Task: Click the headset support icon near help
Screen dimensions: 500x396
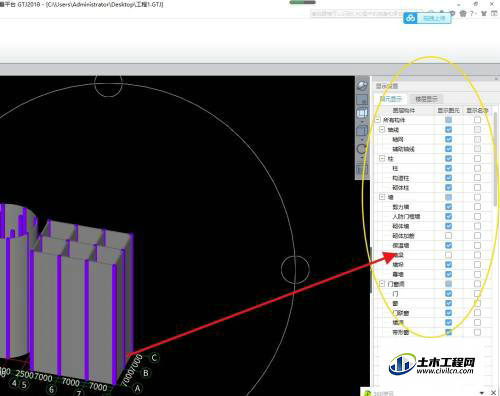Action: 463,14
